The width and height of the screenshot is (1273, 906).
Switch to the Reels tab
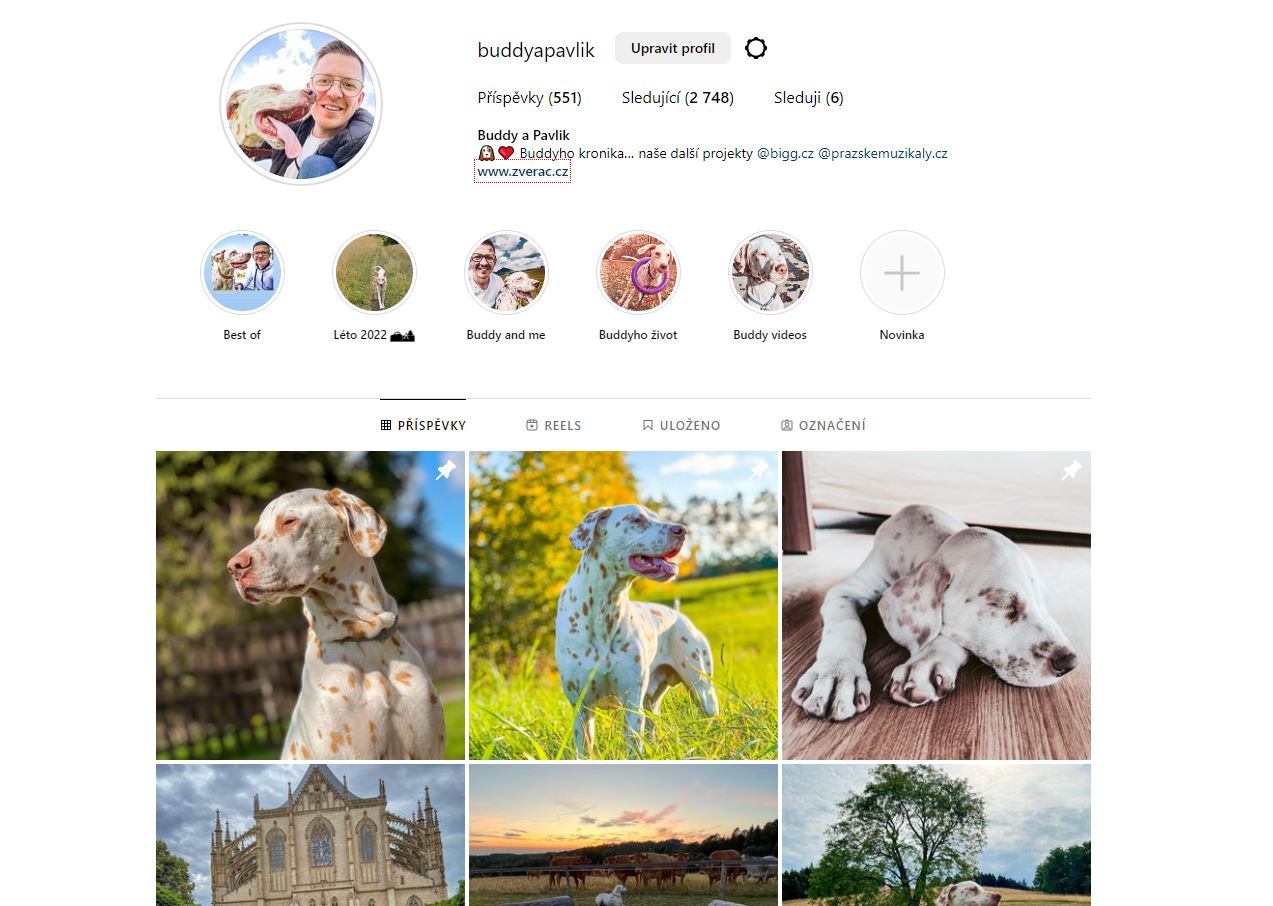pyautogui.click(x=553, y=425)
